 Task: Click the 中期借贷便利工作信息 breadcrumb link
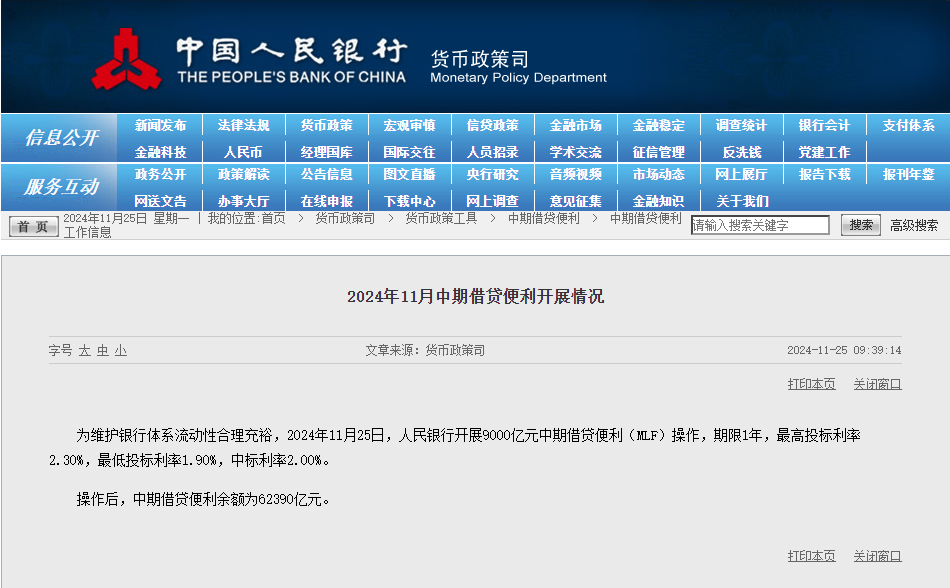coord(645,218)
